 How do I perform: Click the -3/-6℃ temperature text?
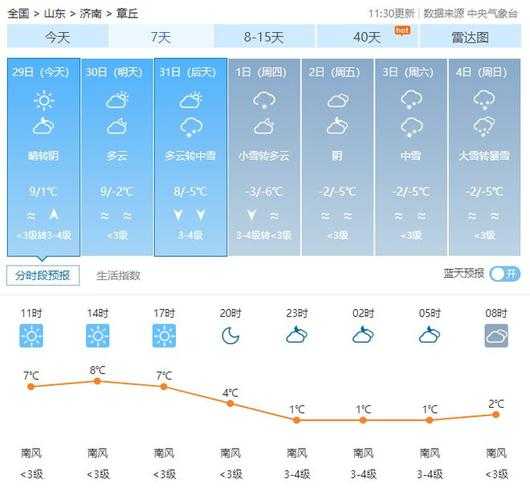(264, 192)
